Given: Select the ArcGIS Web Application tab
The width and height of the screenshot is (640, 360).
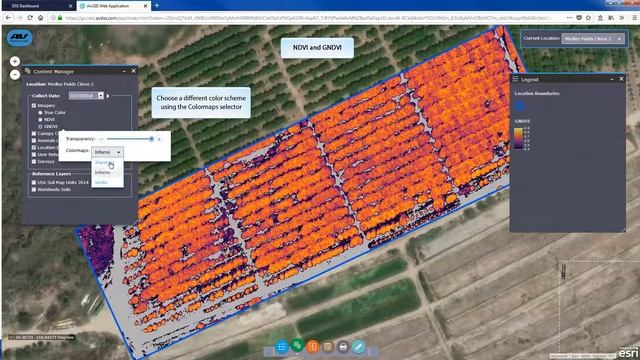Looking at the screenshot, I should click(x=110, y=6).
